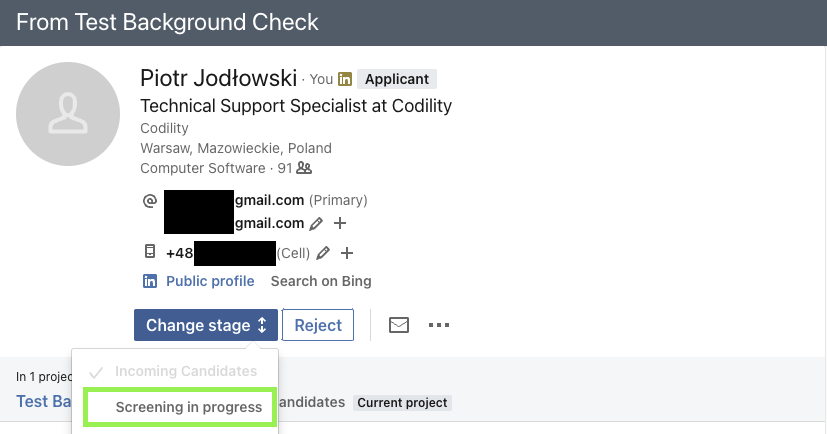
Task: Click the LinkedIn badge next to You
Action: [345, 79]
